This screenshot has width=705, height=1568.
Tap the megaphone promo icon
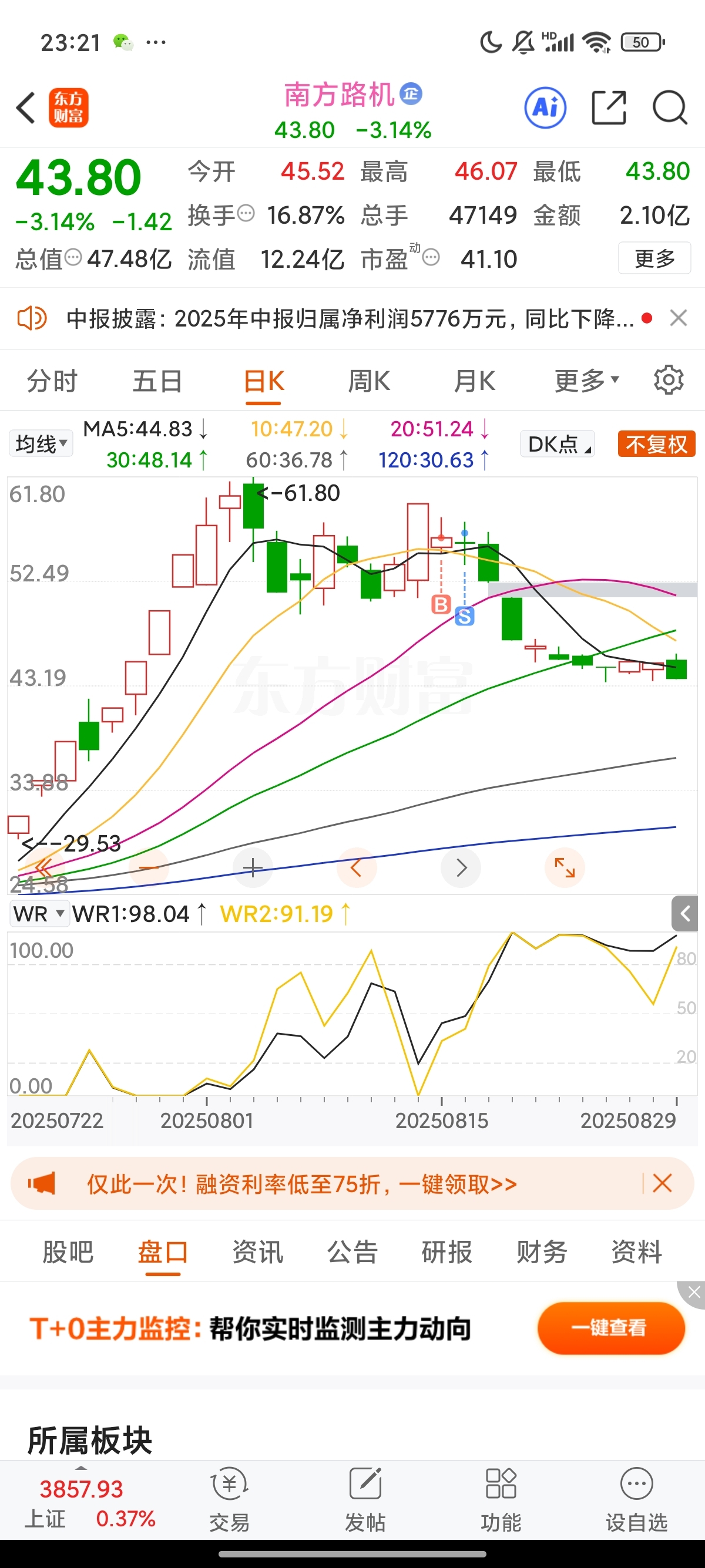pyautogui.click(x=41, y=1184)
